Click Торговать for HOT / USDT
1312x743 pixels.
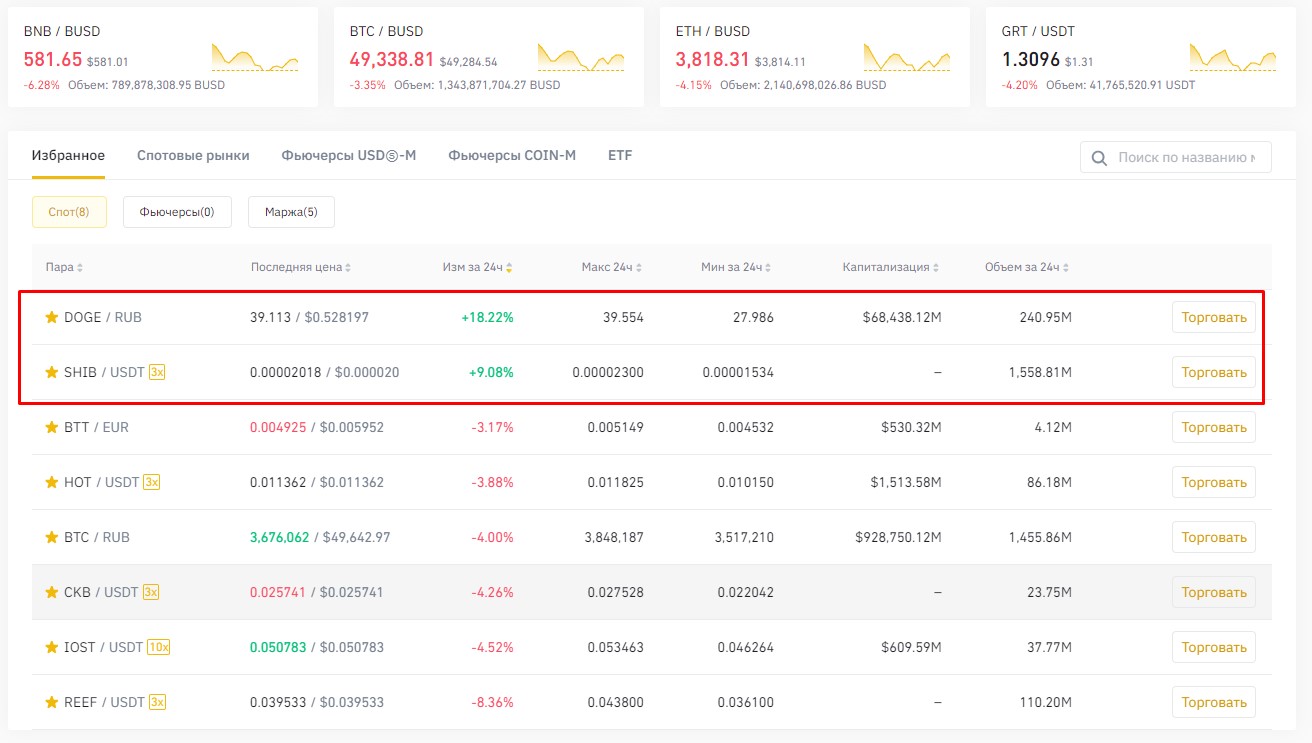[x=1214, y=482]
